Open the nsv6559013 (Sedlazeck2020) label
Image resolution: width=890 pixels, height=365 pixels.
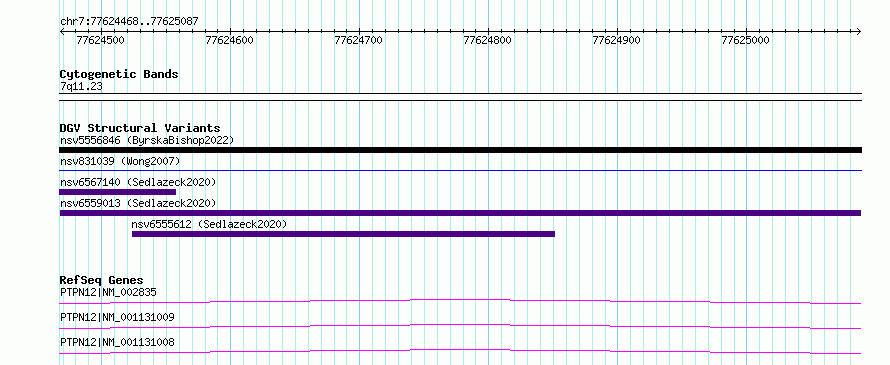click(138, 203)
